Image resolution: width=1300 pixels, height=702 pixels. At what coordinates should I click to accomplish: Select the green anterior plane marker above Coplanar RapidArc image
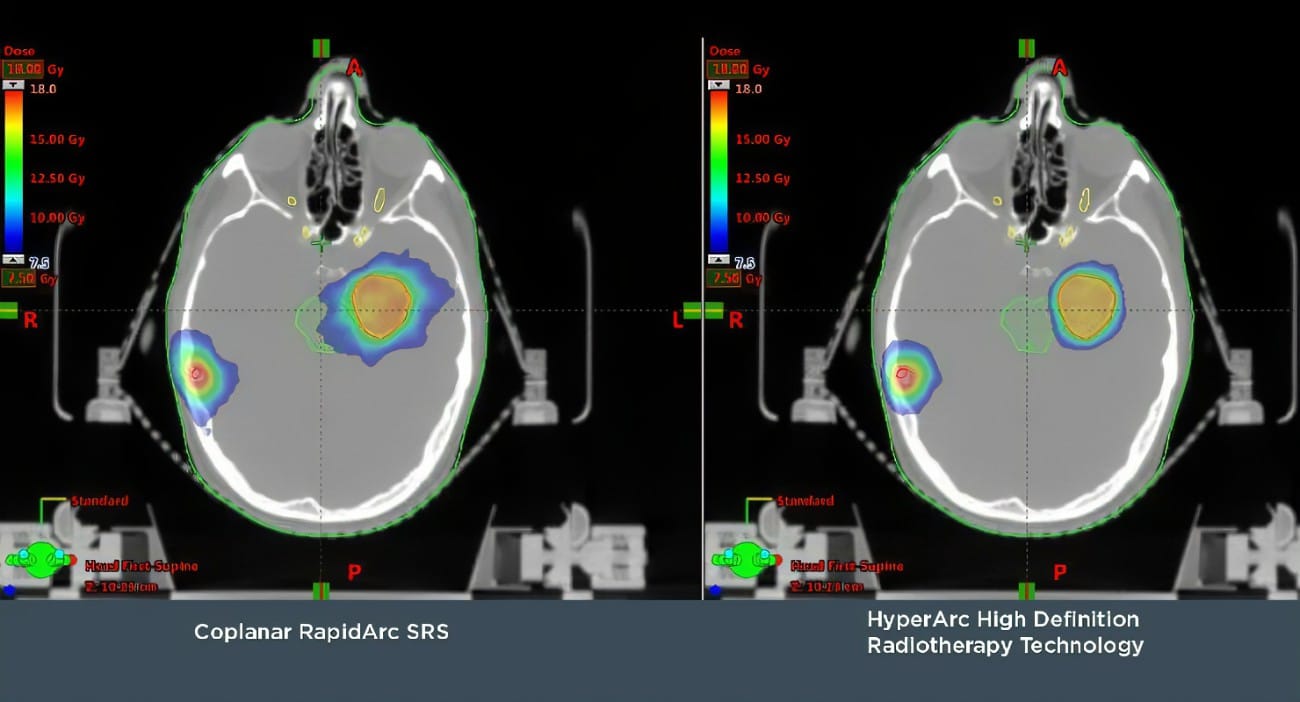click(321, 48)
